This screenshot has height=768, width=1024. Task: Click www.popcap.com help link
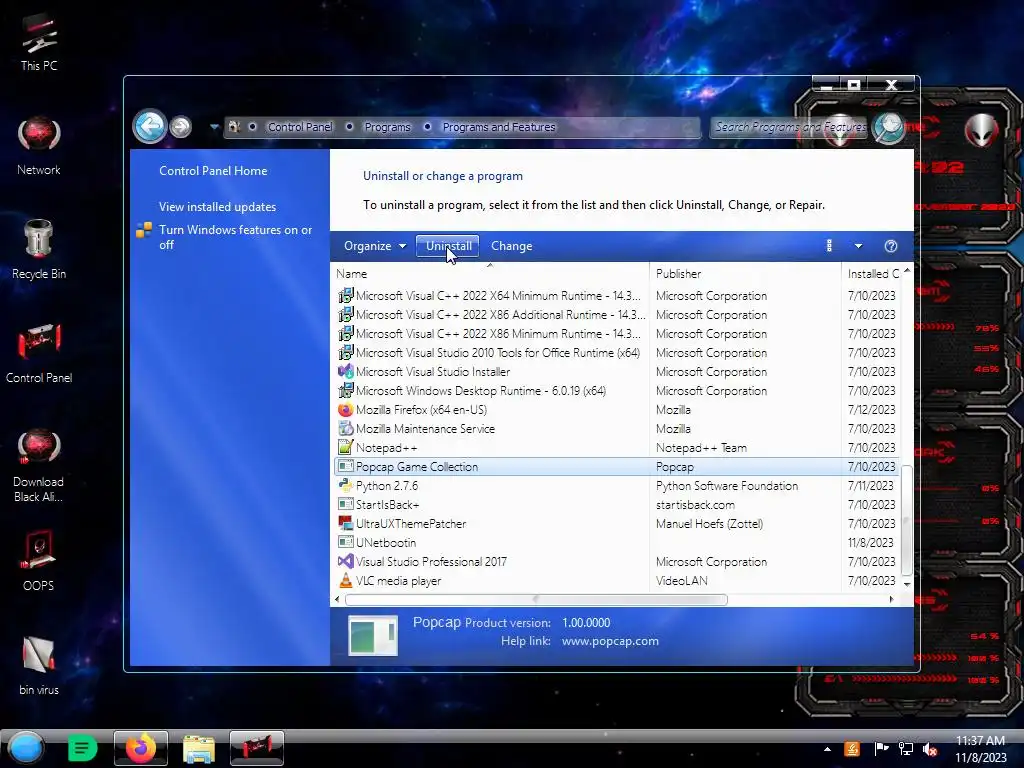tap(610, 641)
